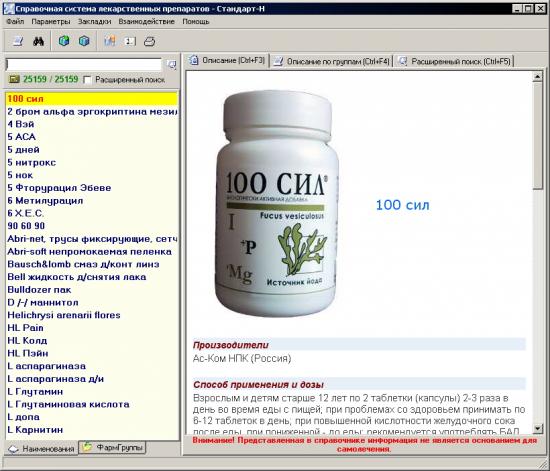Image resolution: width=550 pixels, height=471 pixels.
Task: Select 'Abri-soft непромокаемая пеленка' entry
Action: tap(92, 251)
